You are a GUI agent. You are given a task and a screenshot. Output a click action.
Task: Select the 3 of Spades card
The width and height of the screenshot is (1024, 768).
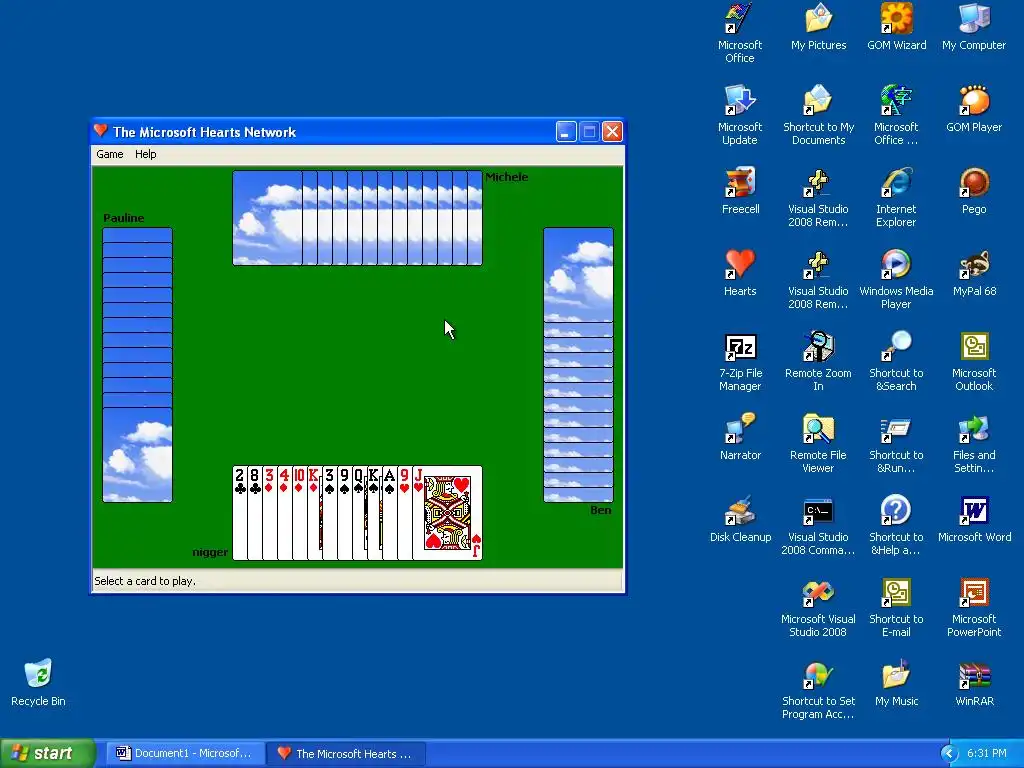330,513
